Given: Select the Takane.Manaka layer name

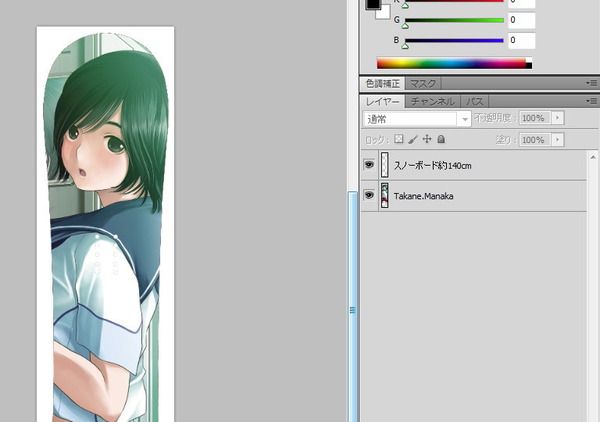Looking at the screenshot, I should coord(423,196).
